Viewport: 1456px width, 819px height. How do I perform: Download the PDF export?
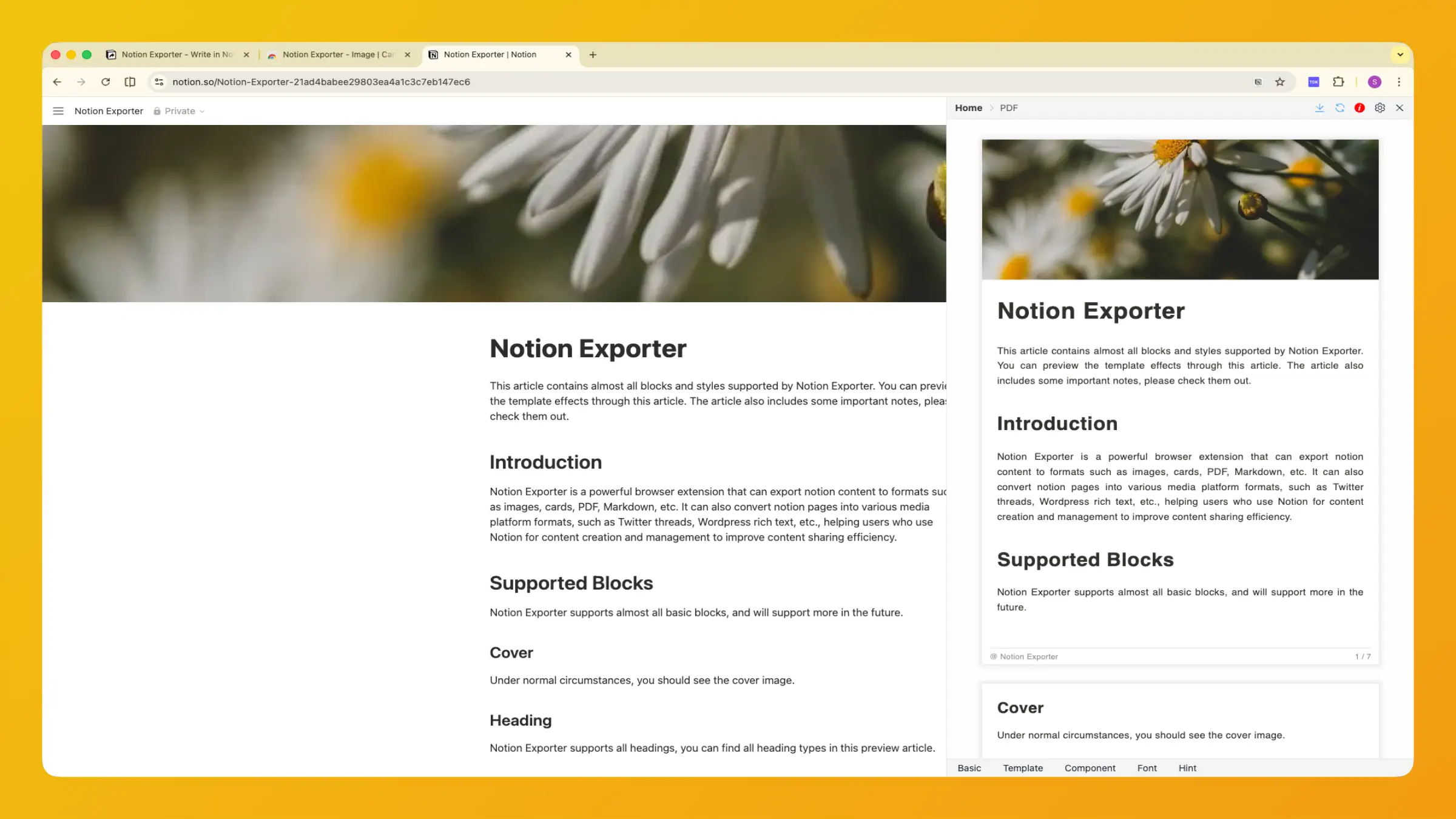(1319, 108)
